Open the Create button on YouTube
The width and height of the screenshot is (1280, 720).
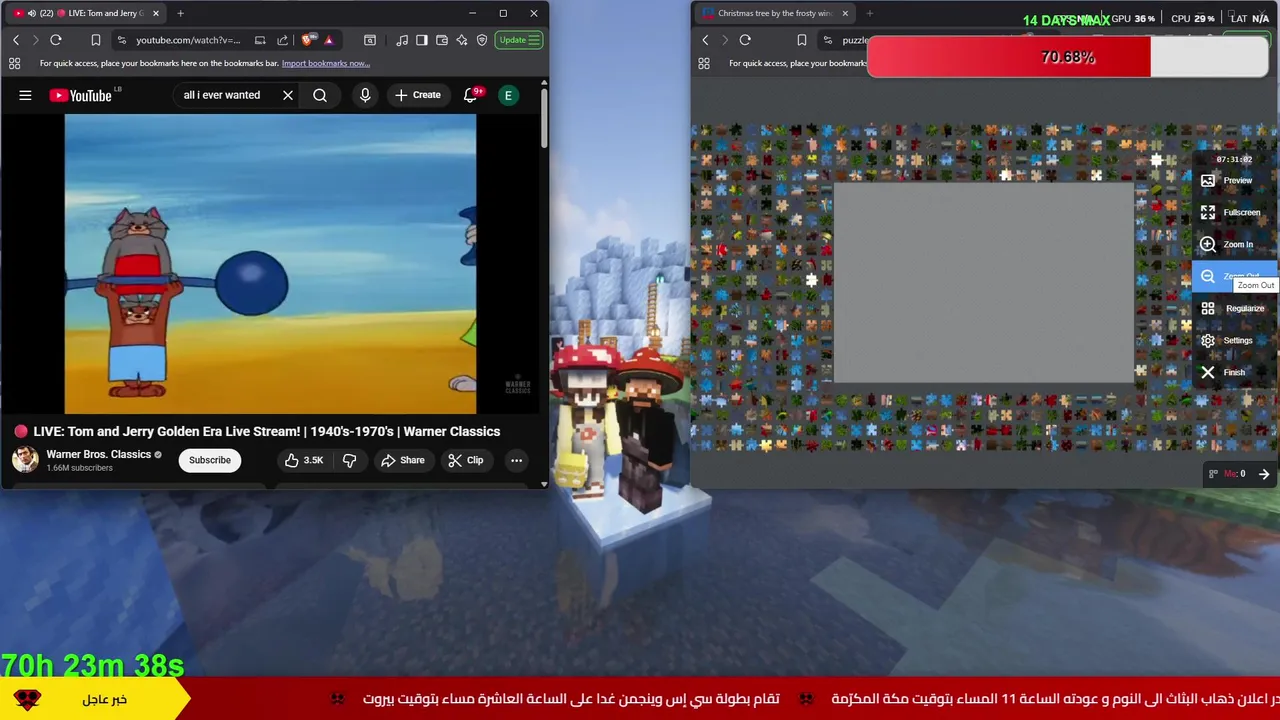(418, 95)
